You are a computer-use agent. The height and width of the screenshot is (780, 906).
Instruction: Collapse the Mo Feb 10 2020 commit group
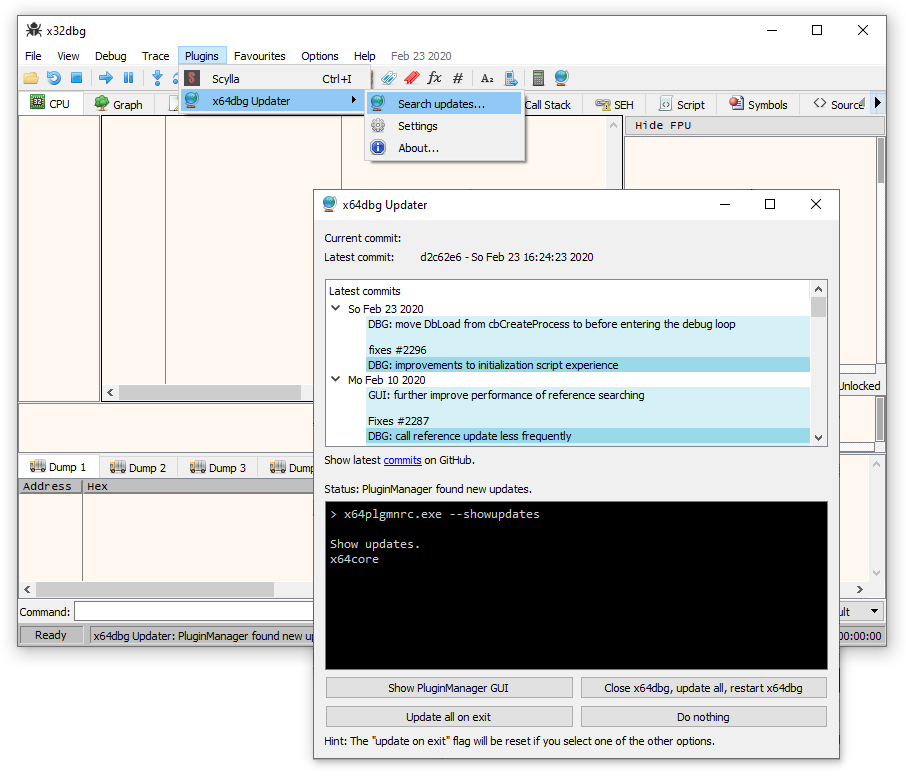pyautogui.click(x=335, y=379)
